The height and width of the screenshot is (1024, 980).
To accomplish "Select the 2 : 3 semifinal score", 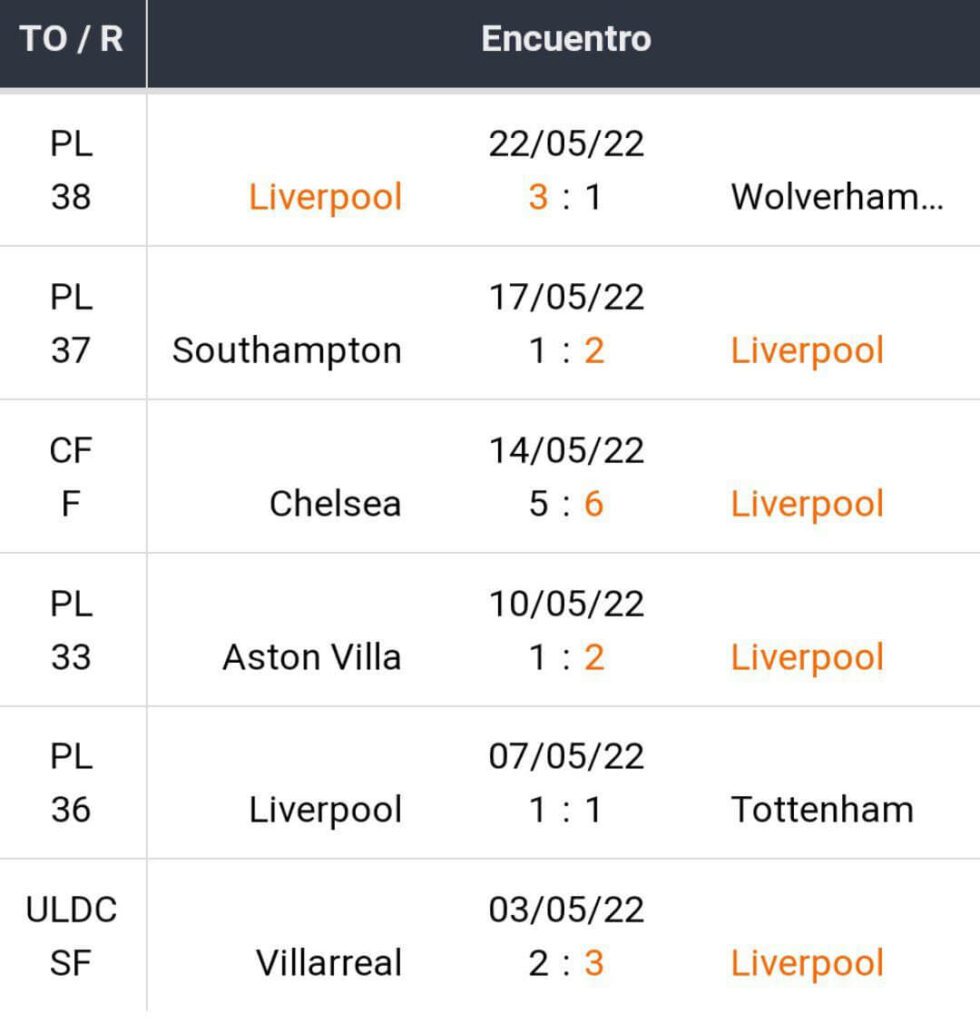I will pyautogui.click(x=566, y=963).
